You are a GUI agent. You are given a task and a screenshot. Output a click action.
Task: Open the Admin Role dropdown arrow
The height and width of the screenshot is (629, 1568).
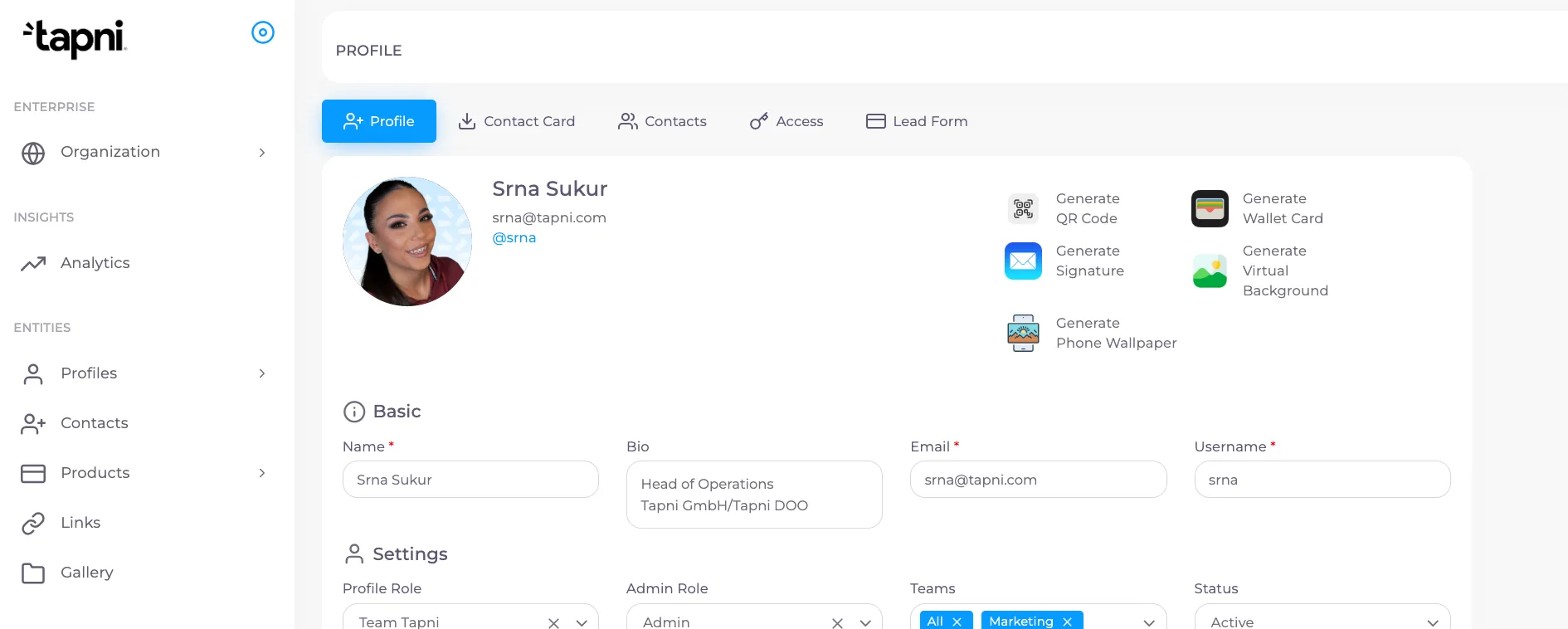[865, 622]
